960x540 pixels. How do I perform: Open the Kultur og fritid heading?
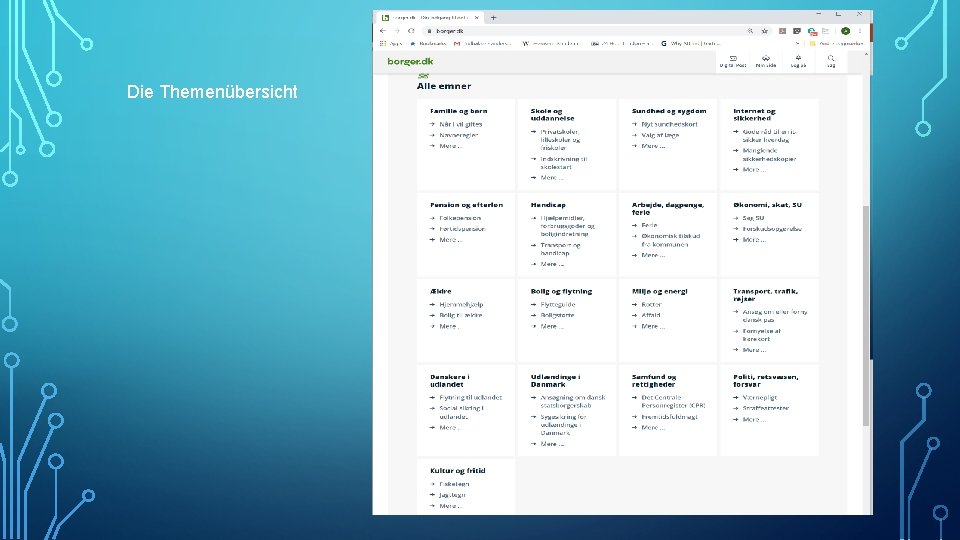[457, 471]
